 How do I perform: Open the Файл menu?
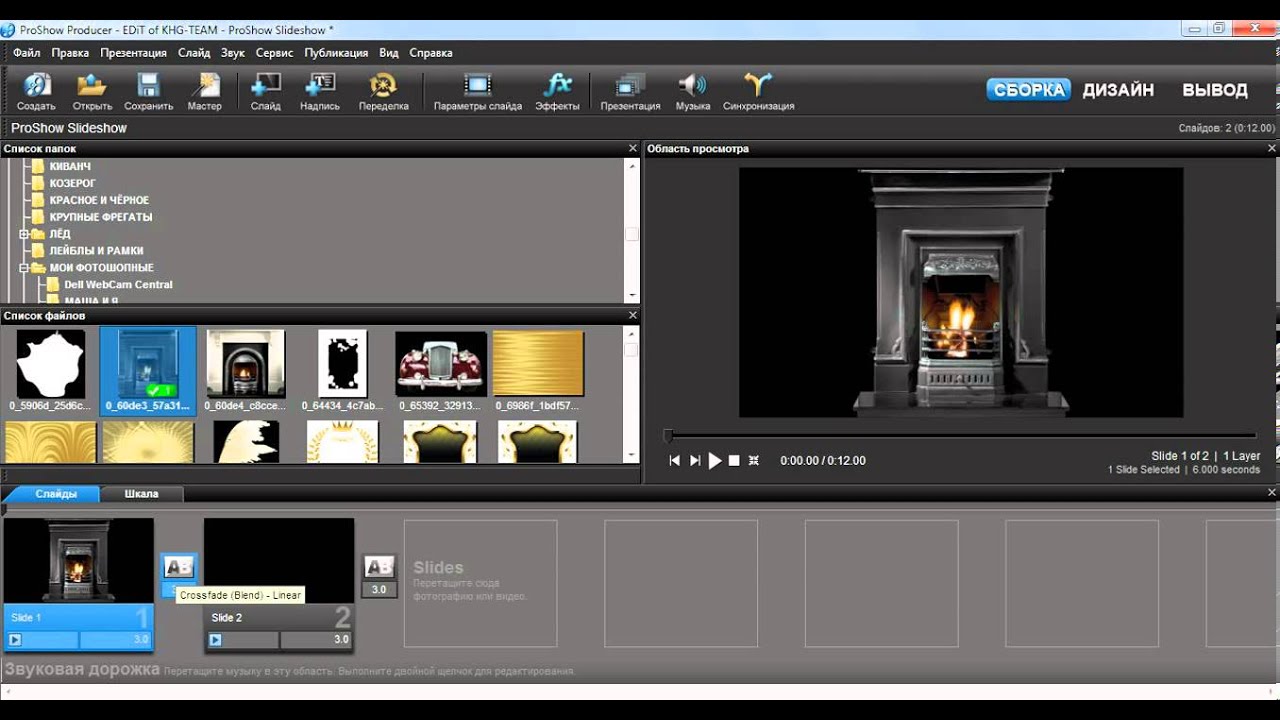tap(27, 53)
